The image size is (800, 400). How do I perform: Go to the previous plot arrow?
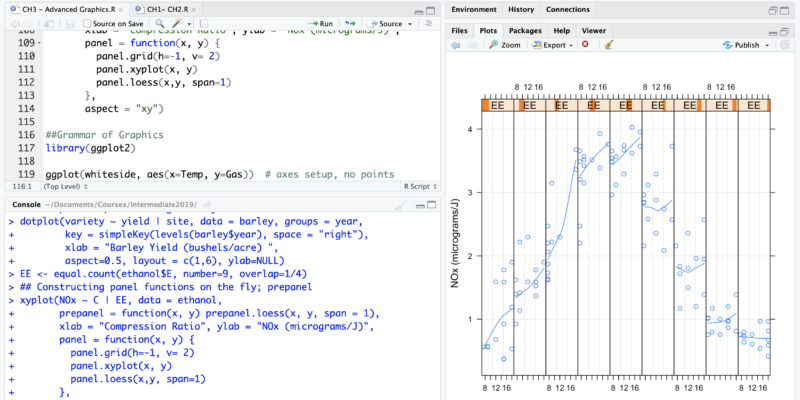[x=457, y=45]
